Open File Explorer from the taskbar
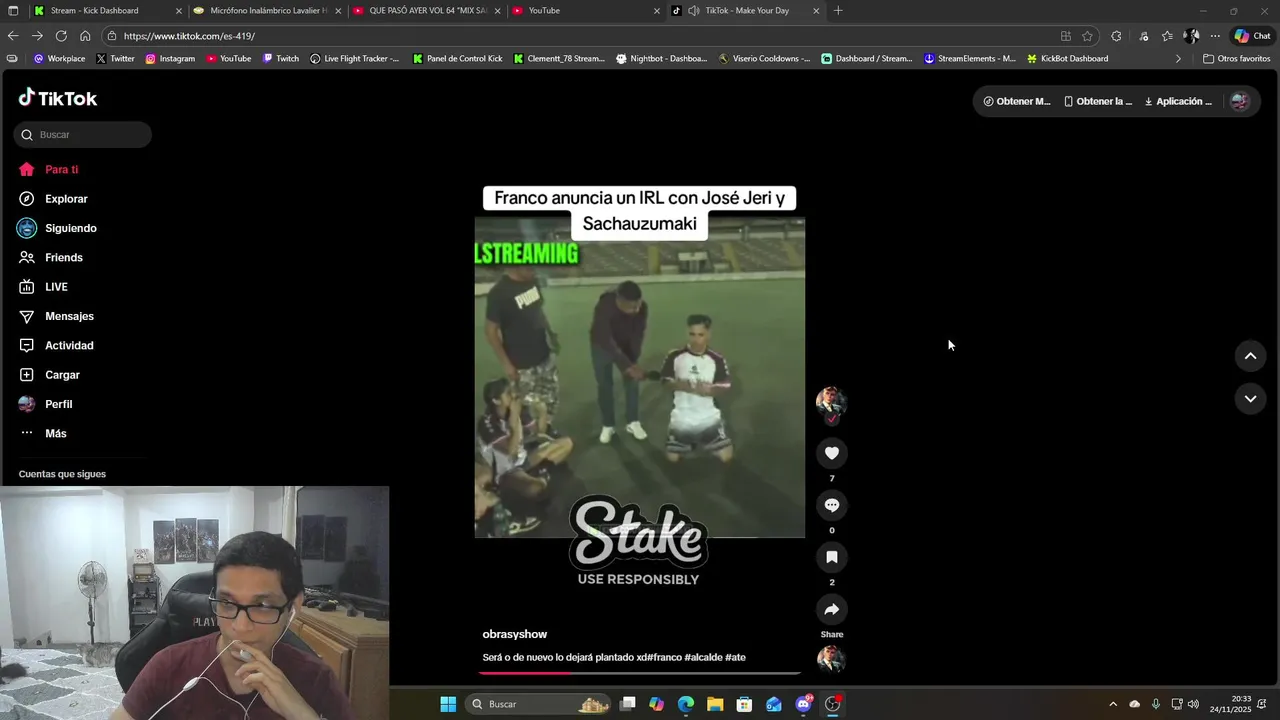This screenshot has width=1280, height=720. (x=715, y=704)
